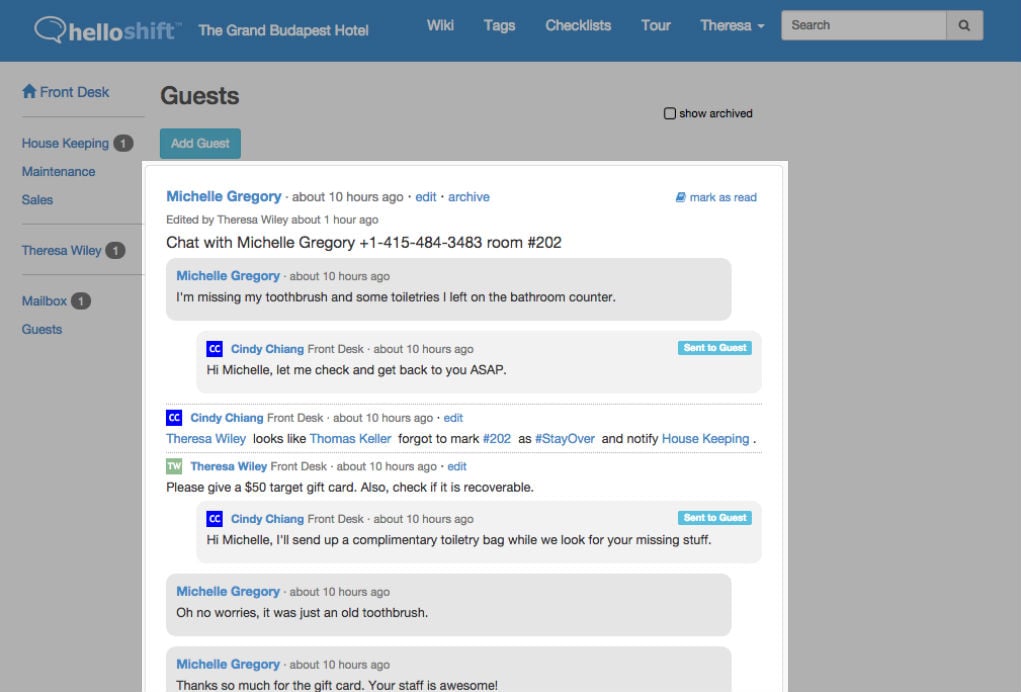Open the Theresa account dropdown
The image size is (1021, 692).
732,25
